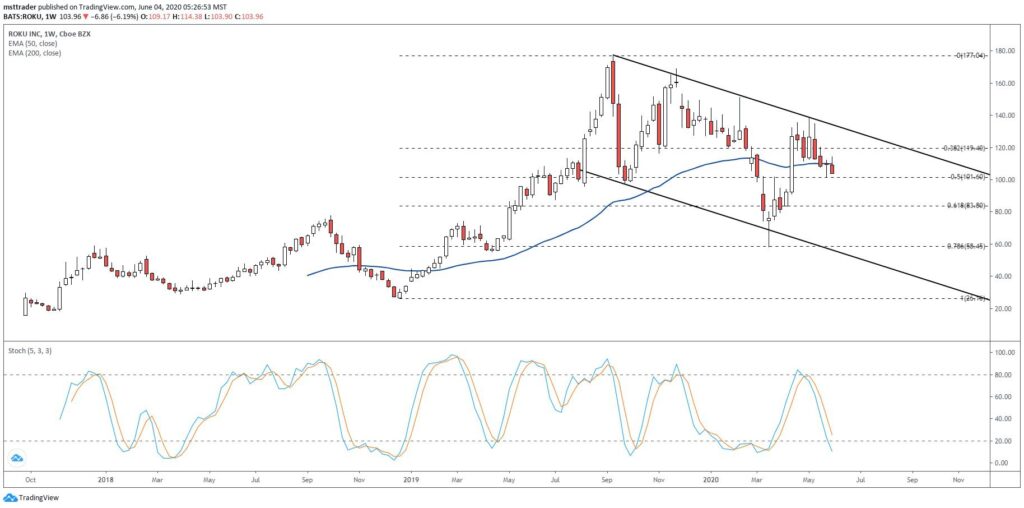
Task: Click the cloud icon in the Stoch pane
Action: tap(18, 458)
